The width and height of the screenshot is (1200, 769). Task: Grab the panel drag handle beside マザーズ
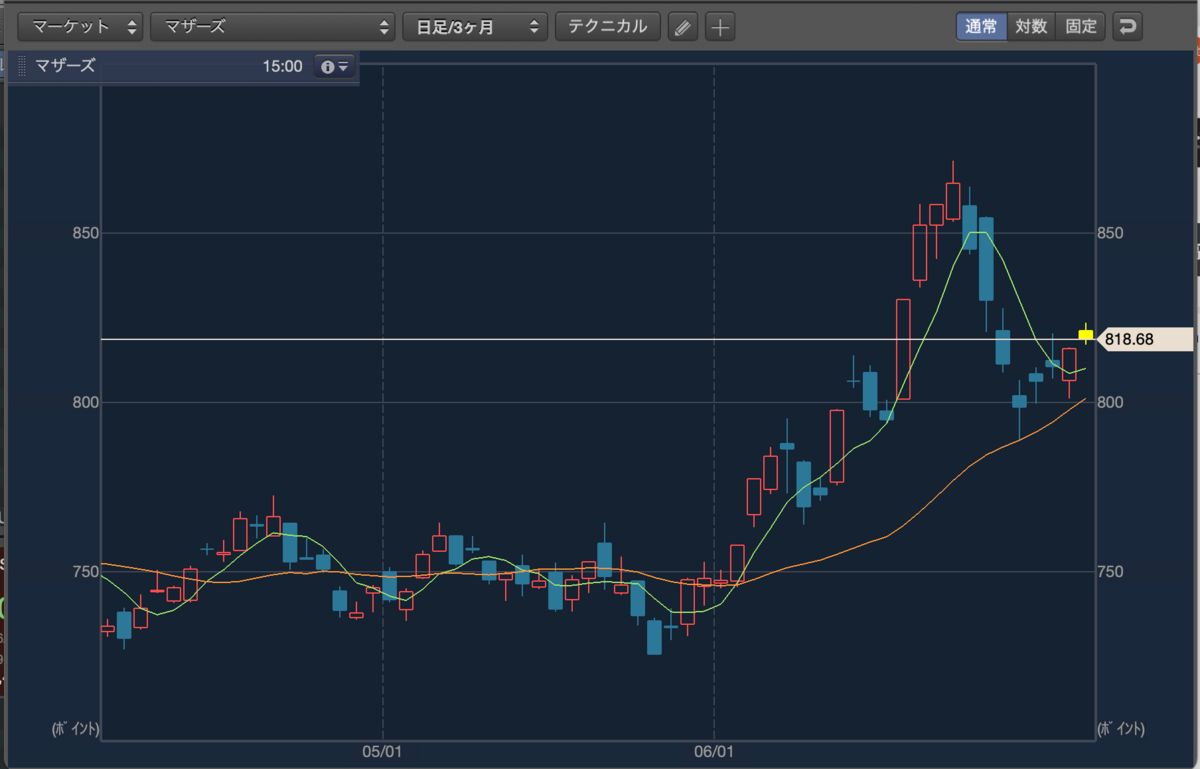point(22,67)
